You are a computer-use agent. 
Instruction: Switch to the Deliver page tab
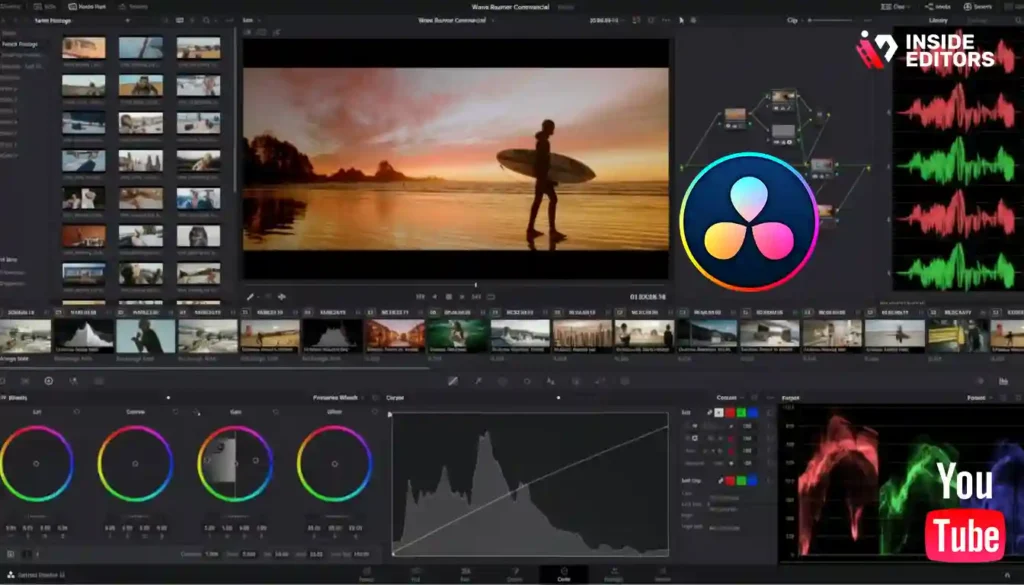point(662,575)
